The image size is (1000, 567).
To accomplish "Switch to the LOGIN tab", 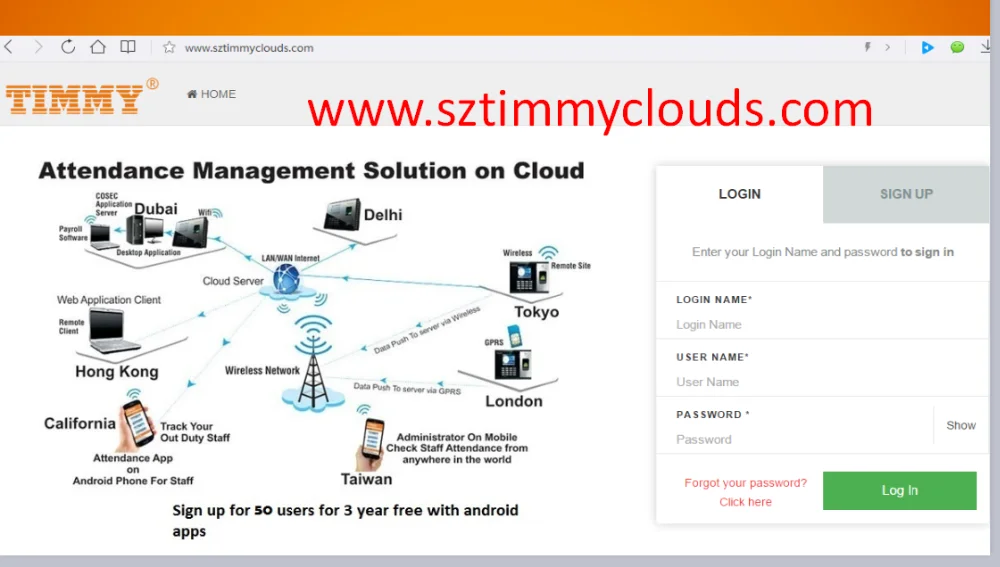I will [739, 194].
